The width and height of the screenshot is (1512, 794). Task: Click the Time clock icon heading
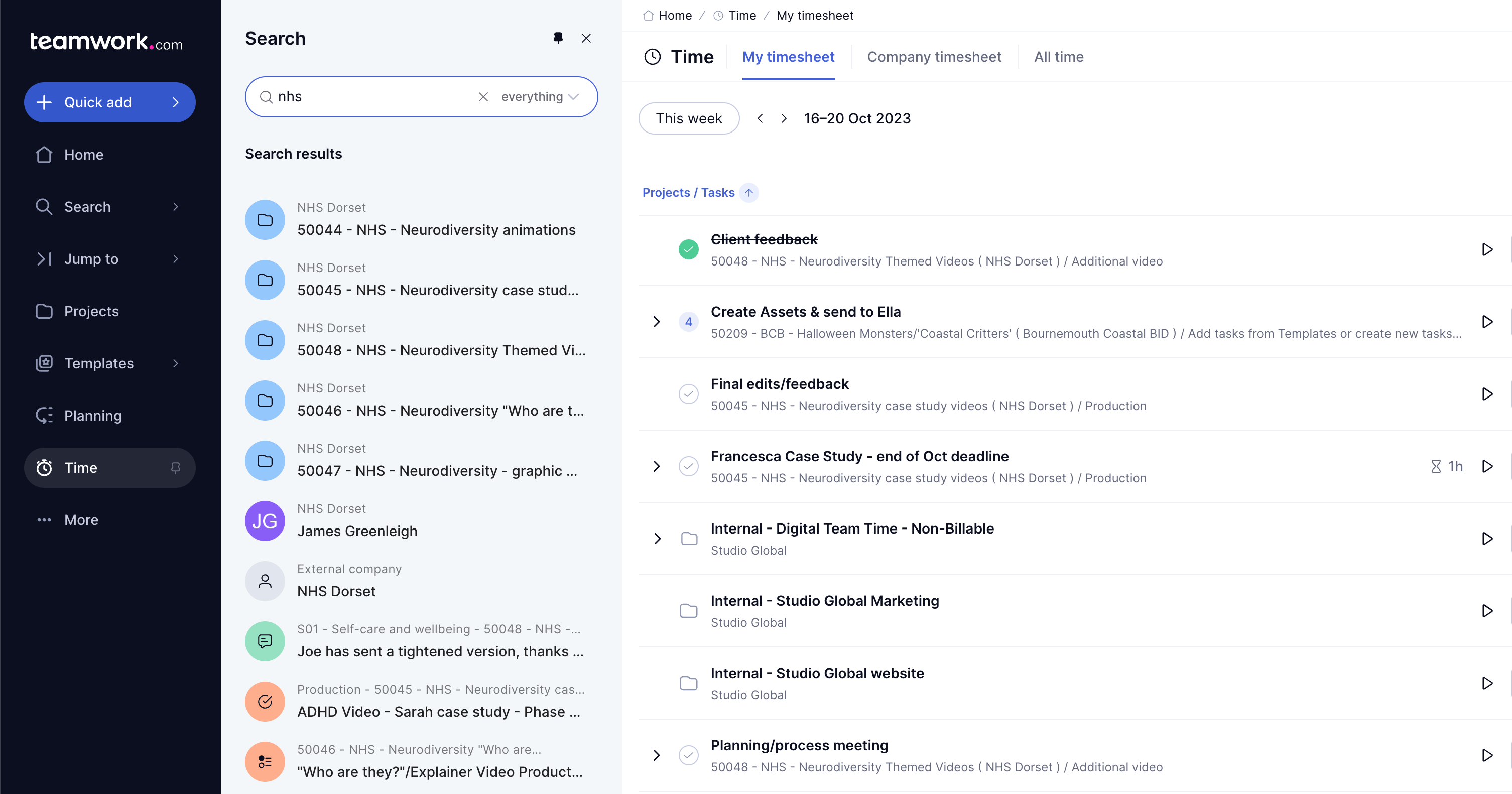(653, 57)
